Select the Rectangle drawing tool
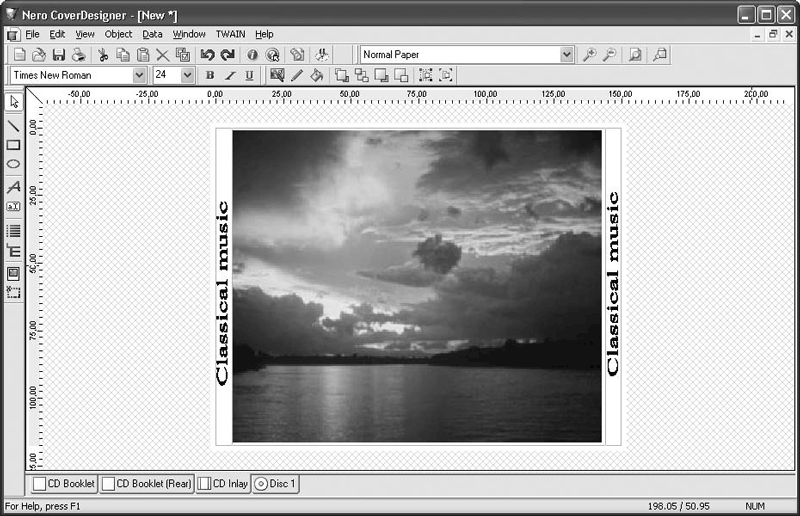 click(13, 145)
